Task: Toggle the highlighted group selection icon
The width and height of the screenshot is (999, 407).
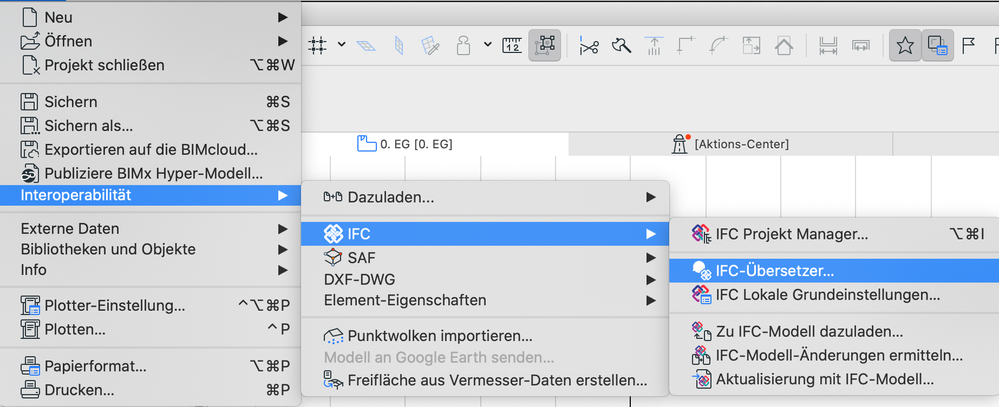Action: pyautogui.click(x=546, y=45)
